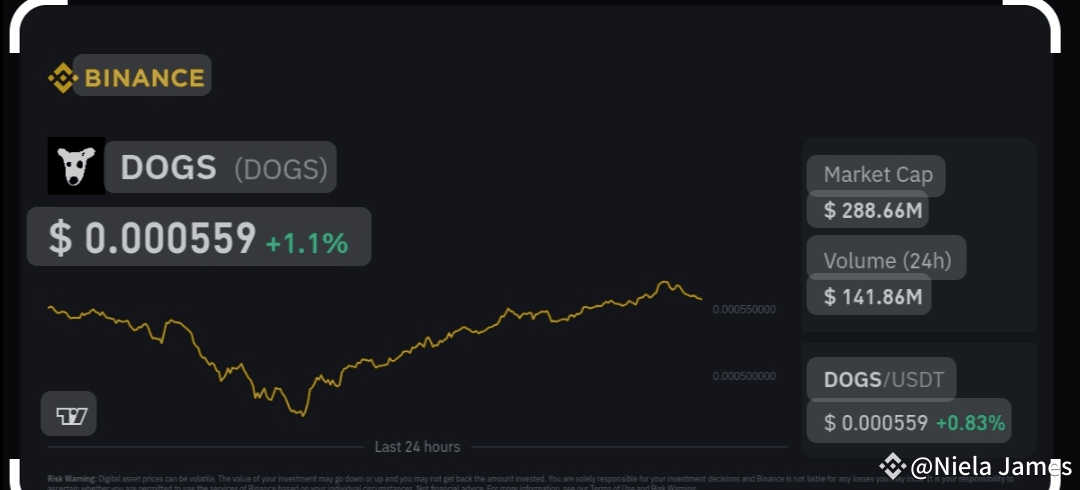Select the DOGS token name
1080x490 pixels.
pos(168,168)
